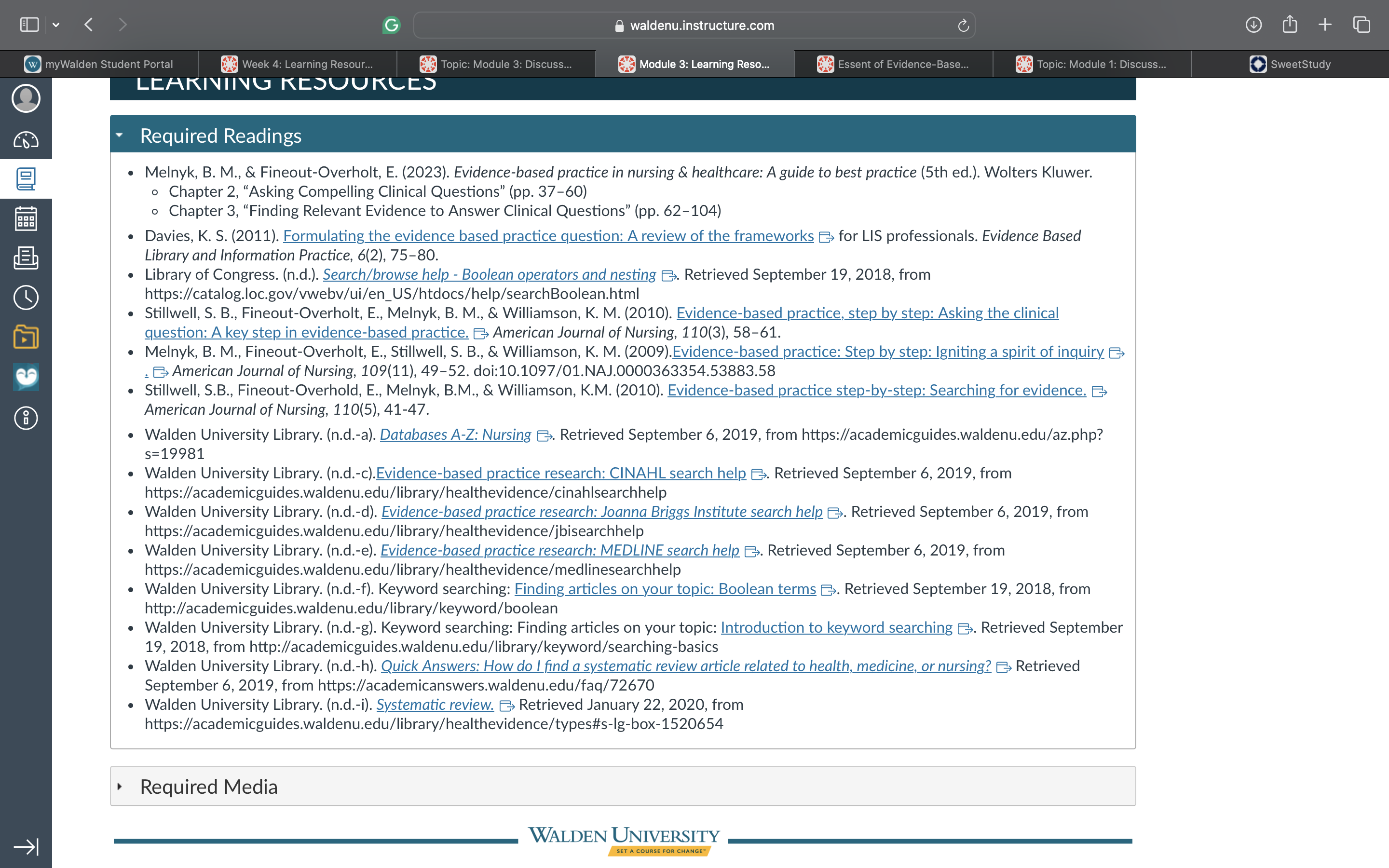
Task: Open the MEDLINE search help link
Action: pos(559,550)
